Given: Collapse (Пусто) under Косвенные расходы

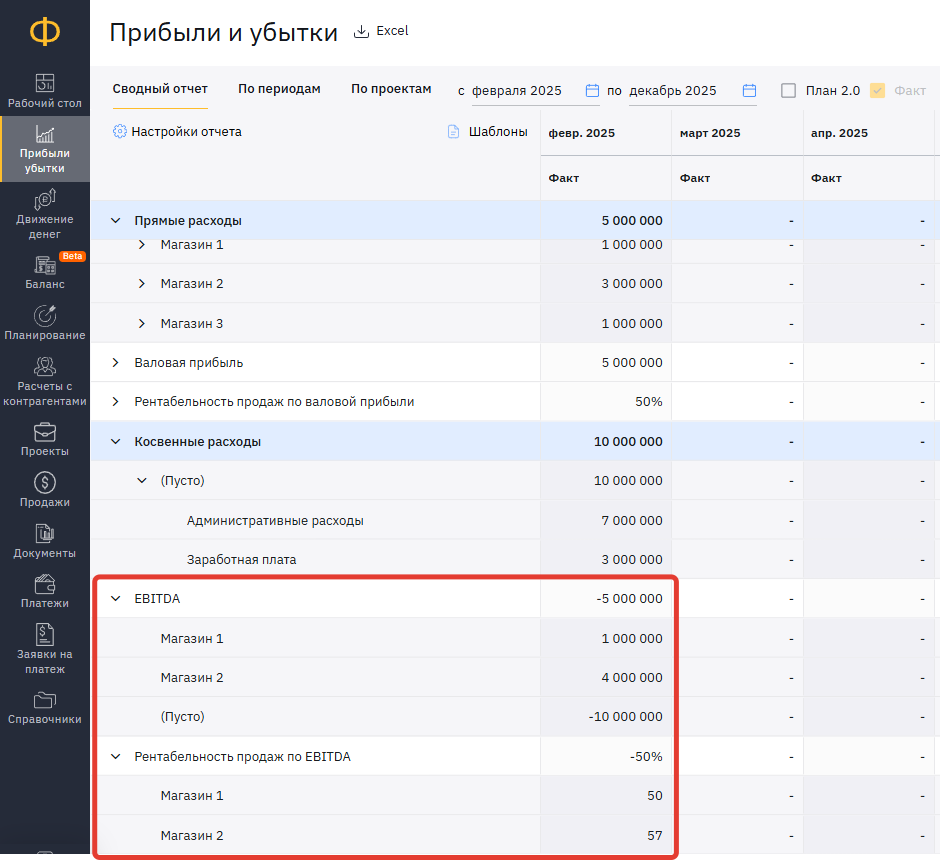Looking at the screenshot, I should point(142,481).
